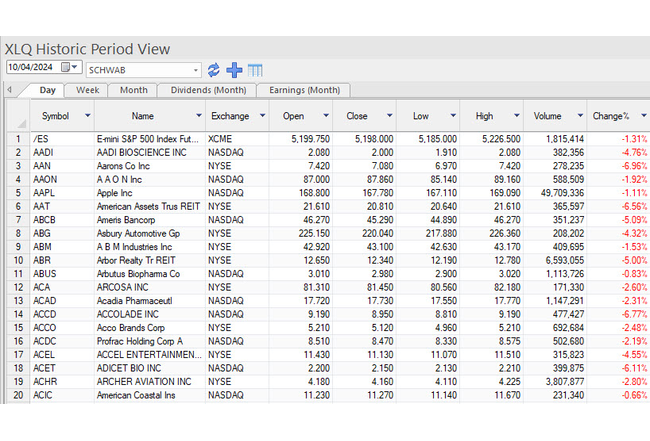650x441 pixels.
Task: Open the Earnings (Month) tab
Action: coord(303,90)
